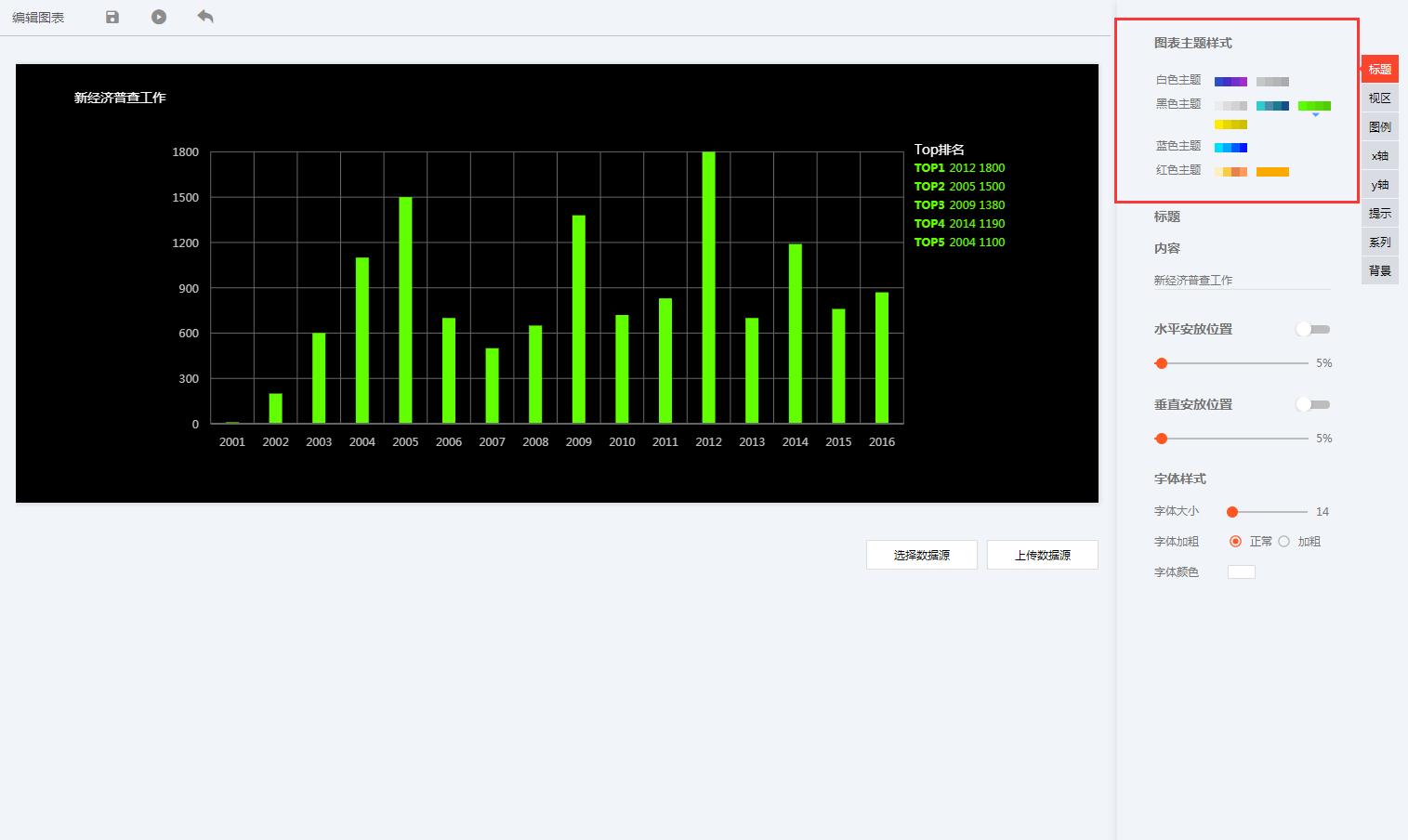Click the return arrow icon
This screenshot has height=840, width=1408.
205,17
